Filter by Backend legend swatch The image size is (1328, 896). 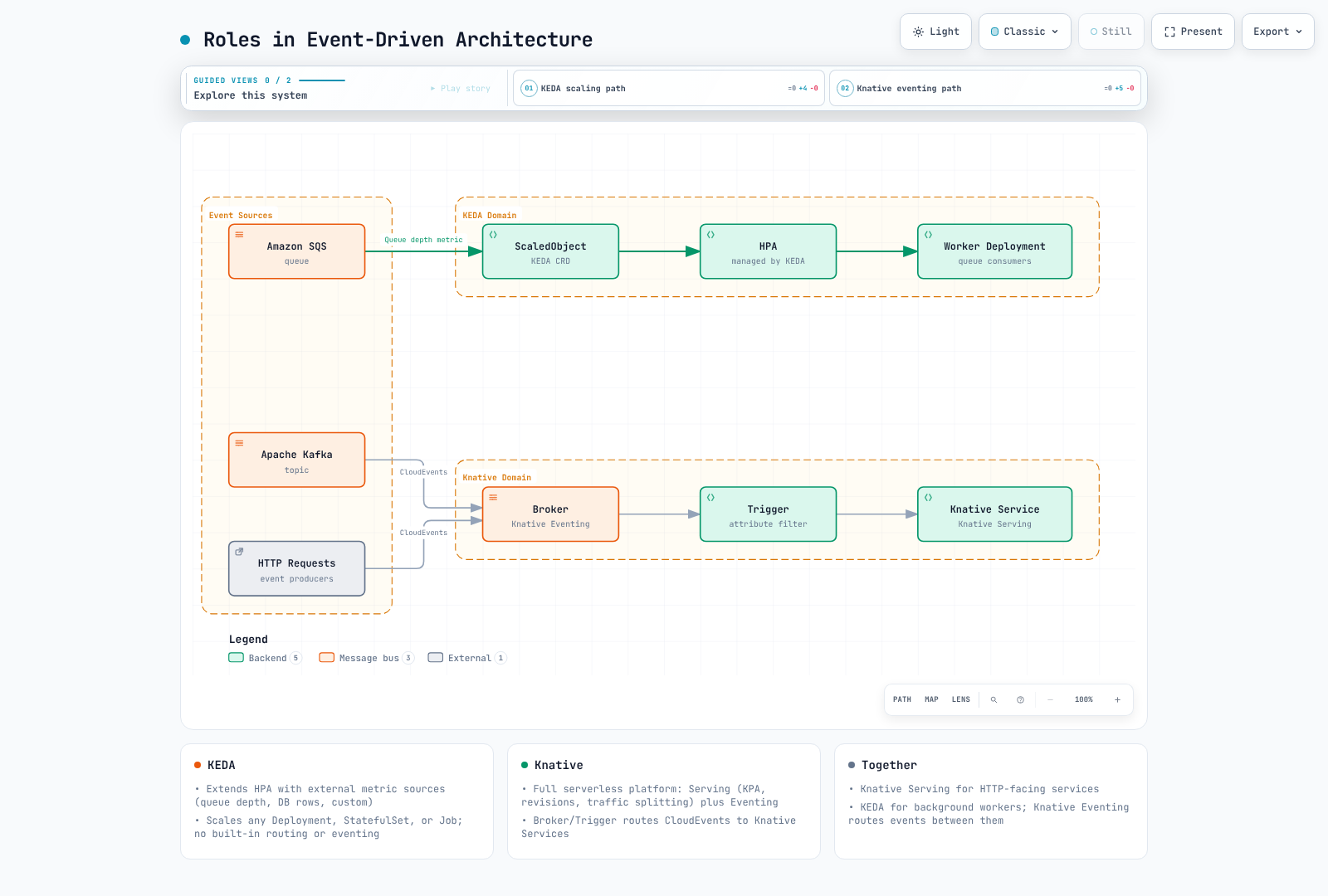pyautogui.click(x=236, y=658)
